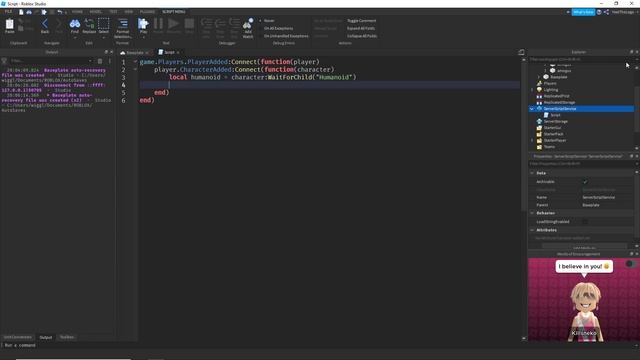This screenshot has width=640, height=360.
Task: Toggle the LoadStringEnabled checkbox
Action: coord(585,222)
